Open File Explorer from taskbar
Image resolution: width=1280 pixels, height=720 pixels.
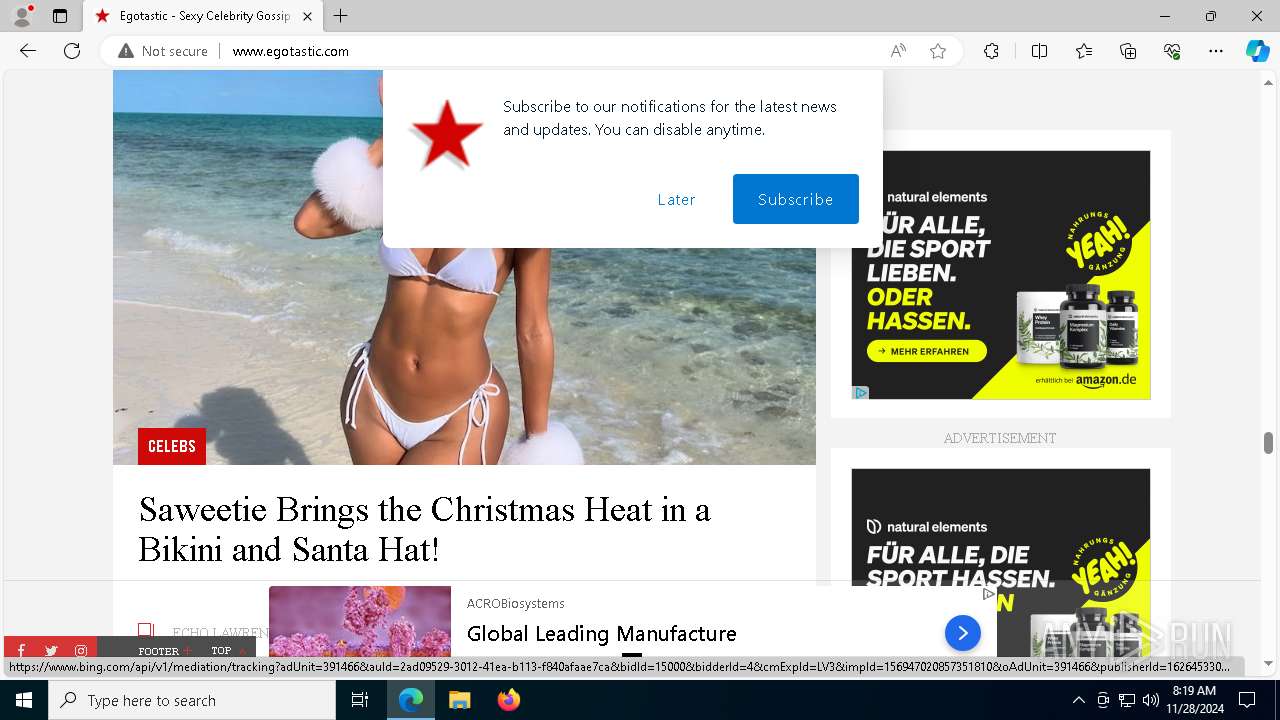(459, 700)
